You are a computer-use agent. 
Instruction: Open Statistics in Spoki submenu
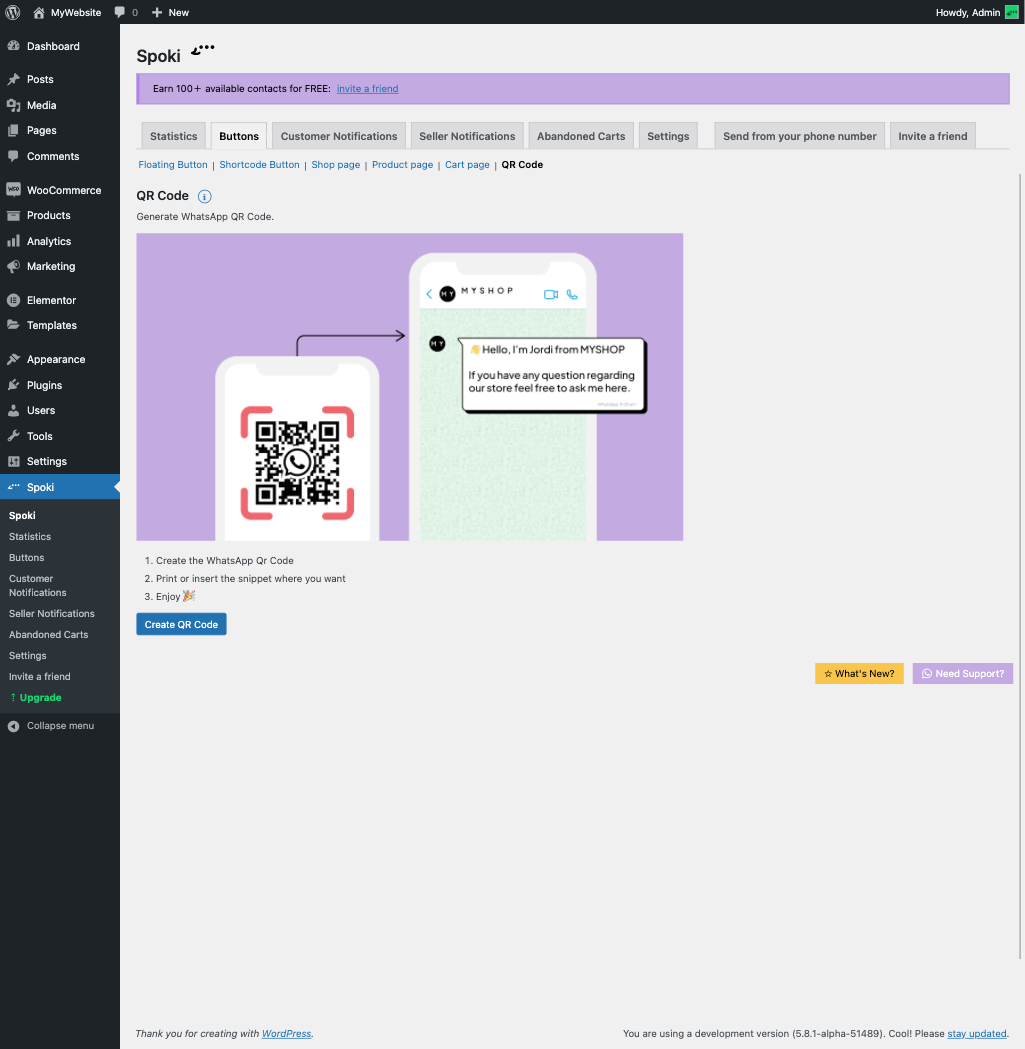point(30,537)
